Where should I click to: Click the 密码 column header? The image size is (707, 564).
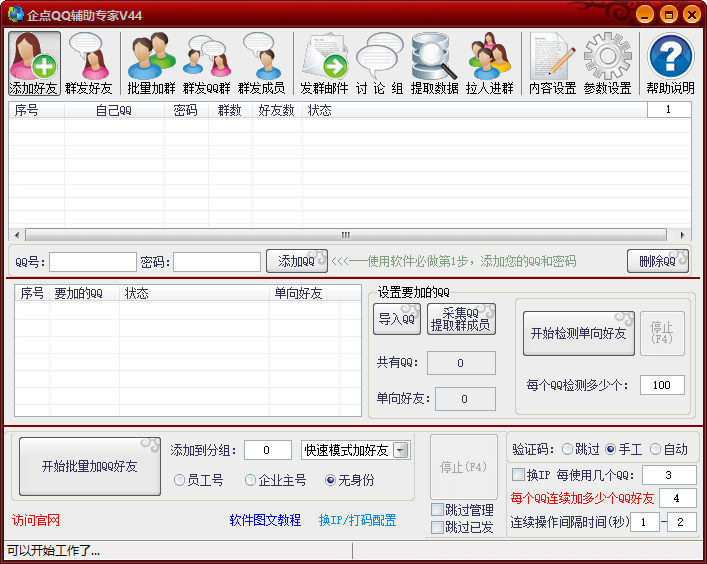tap(186, 110)
